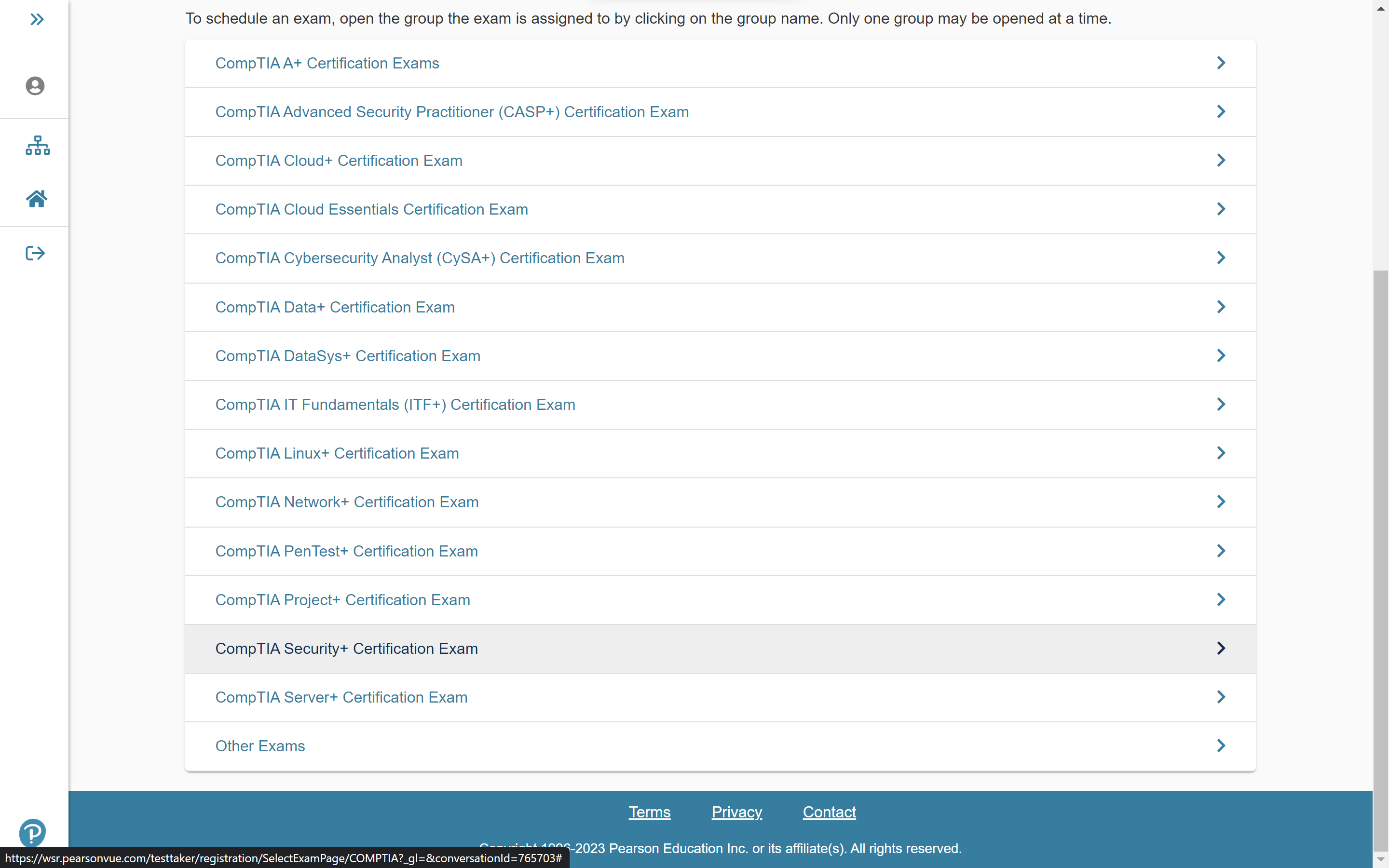The width and height of the screenshot is (1389, 868).
Task: Expand chevron on the ITF+ row
Action: (1221, 404)
